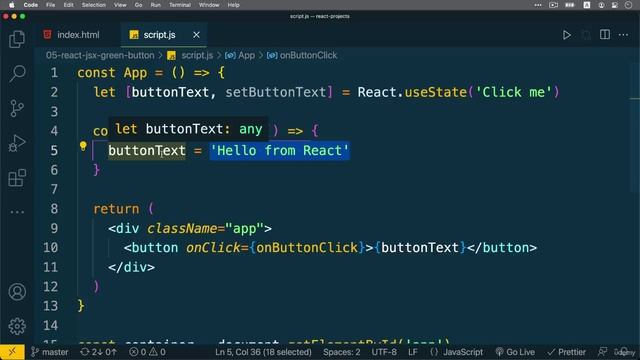
Task: Click buttonText on line 5
Action: tap(147, 151)
